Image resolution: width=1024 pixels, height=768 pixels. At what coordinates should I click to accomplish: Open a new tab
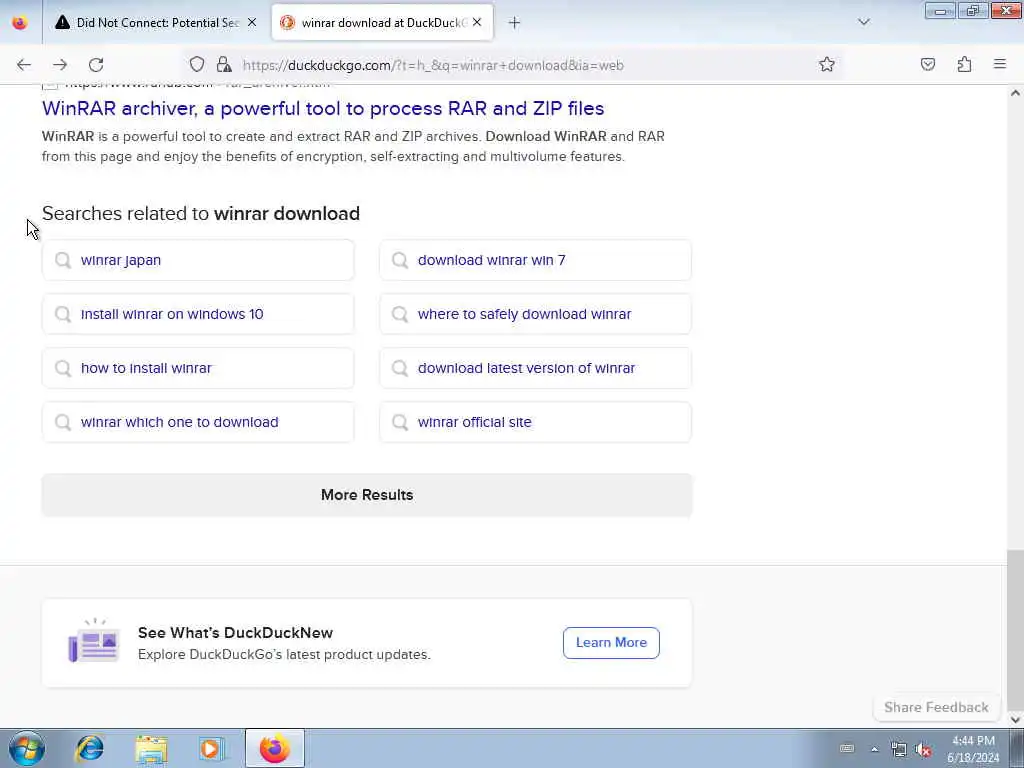[514, 23]
